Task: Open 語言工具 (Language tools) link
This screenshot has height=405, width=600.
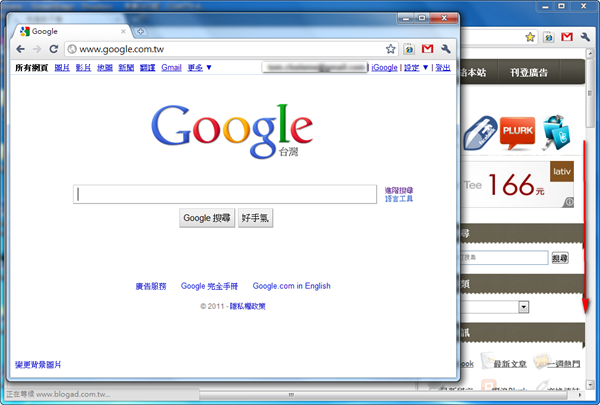Action: pyautogui.click(x=399, y=199)
